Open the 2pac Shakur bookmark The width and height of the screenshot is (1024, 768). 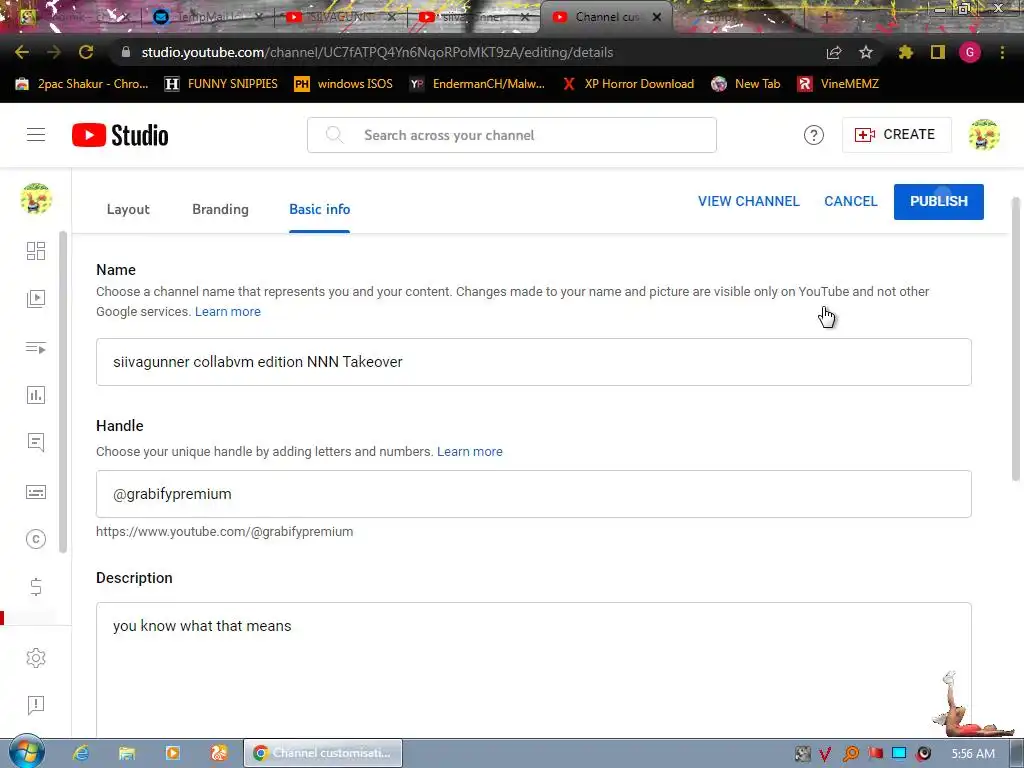(82, 84)
